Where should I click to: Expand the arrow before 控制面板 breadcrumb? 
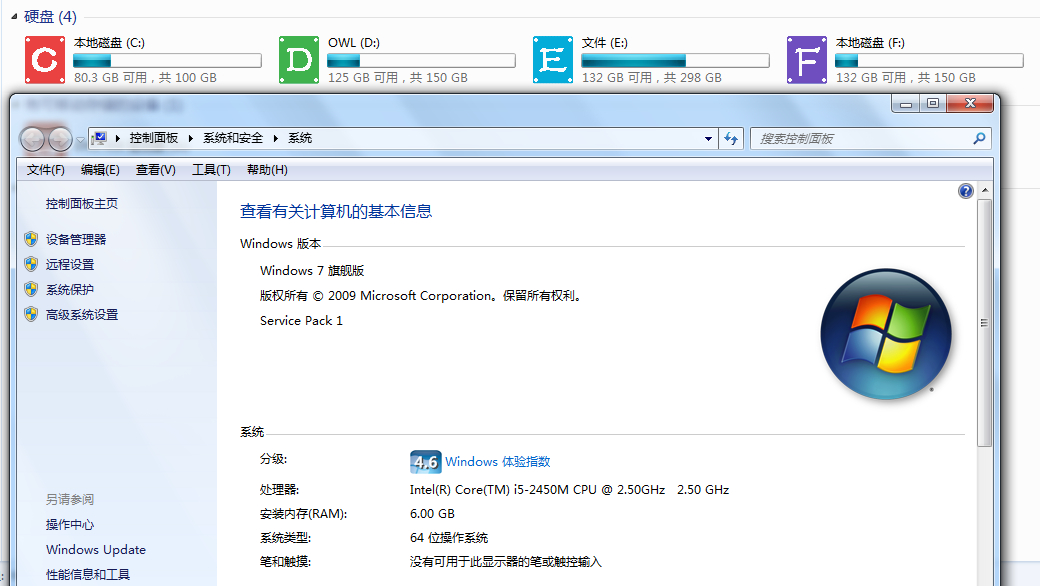tap(117, 138)
